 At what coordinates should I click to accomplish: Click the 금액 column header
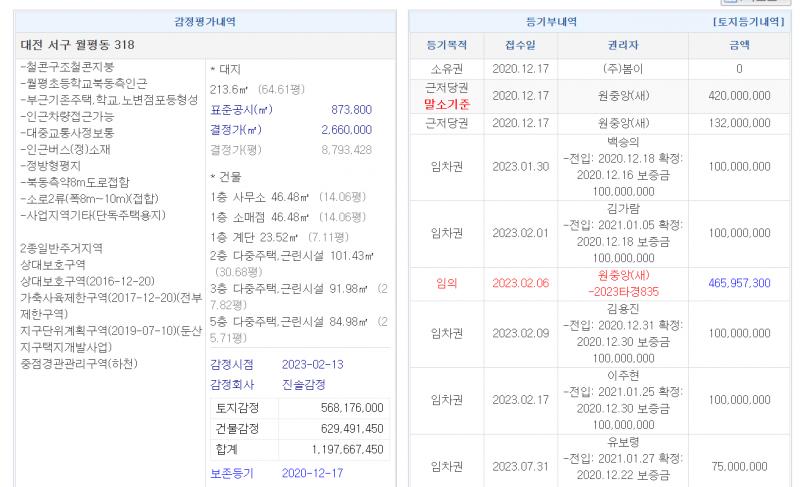pyautogui.click(x=738, y=45)
